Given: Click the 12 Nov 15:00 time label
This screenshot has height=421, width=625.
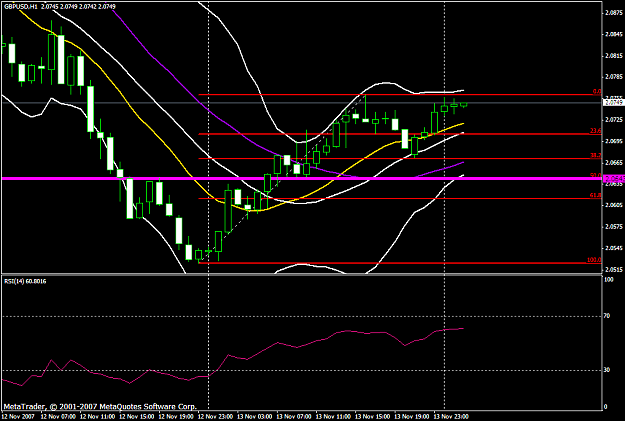Looking at the screenshot, I should (x=137, y=417).
